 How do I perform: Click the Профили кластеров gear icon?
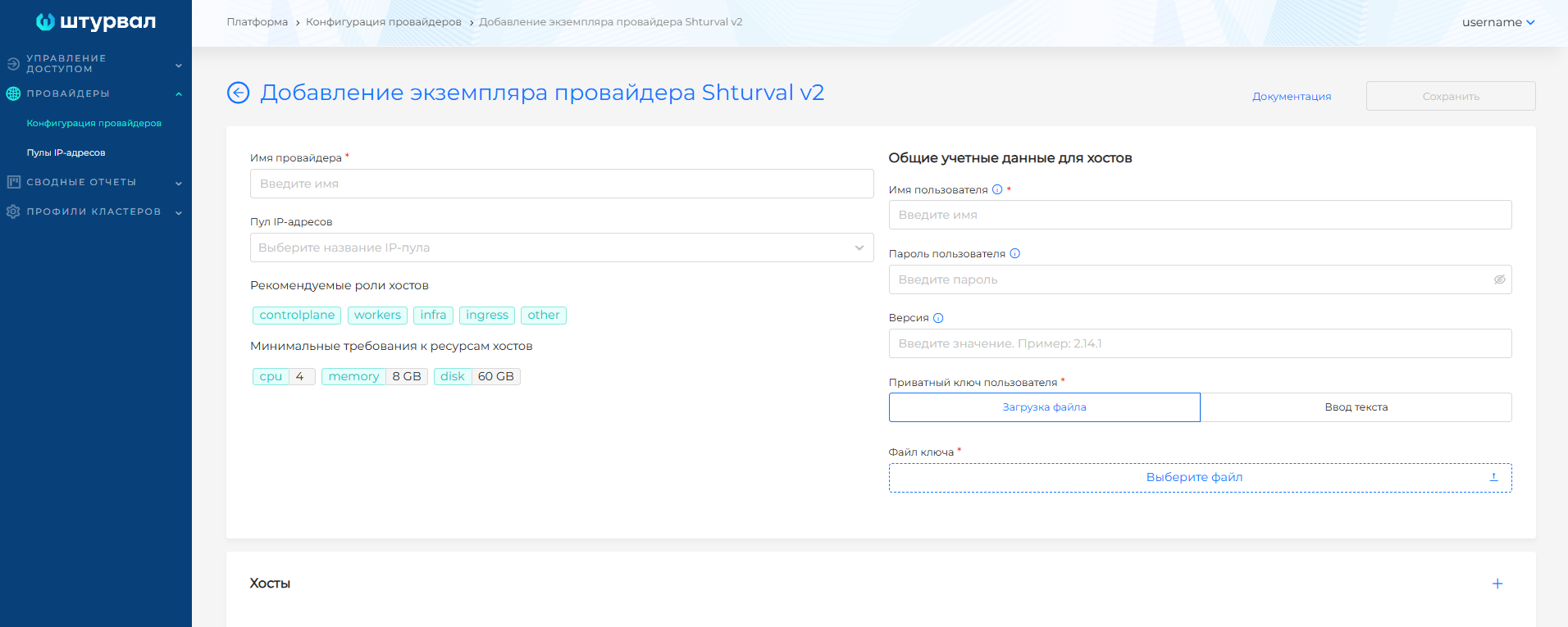click(13, 211)
